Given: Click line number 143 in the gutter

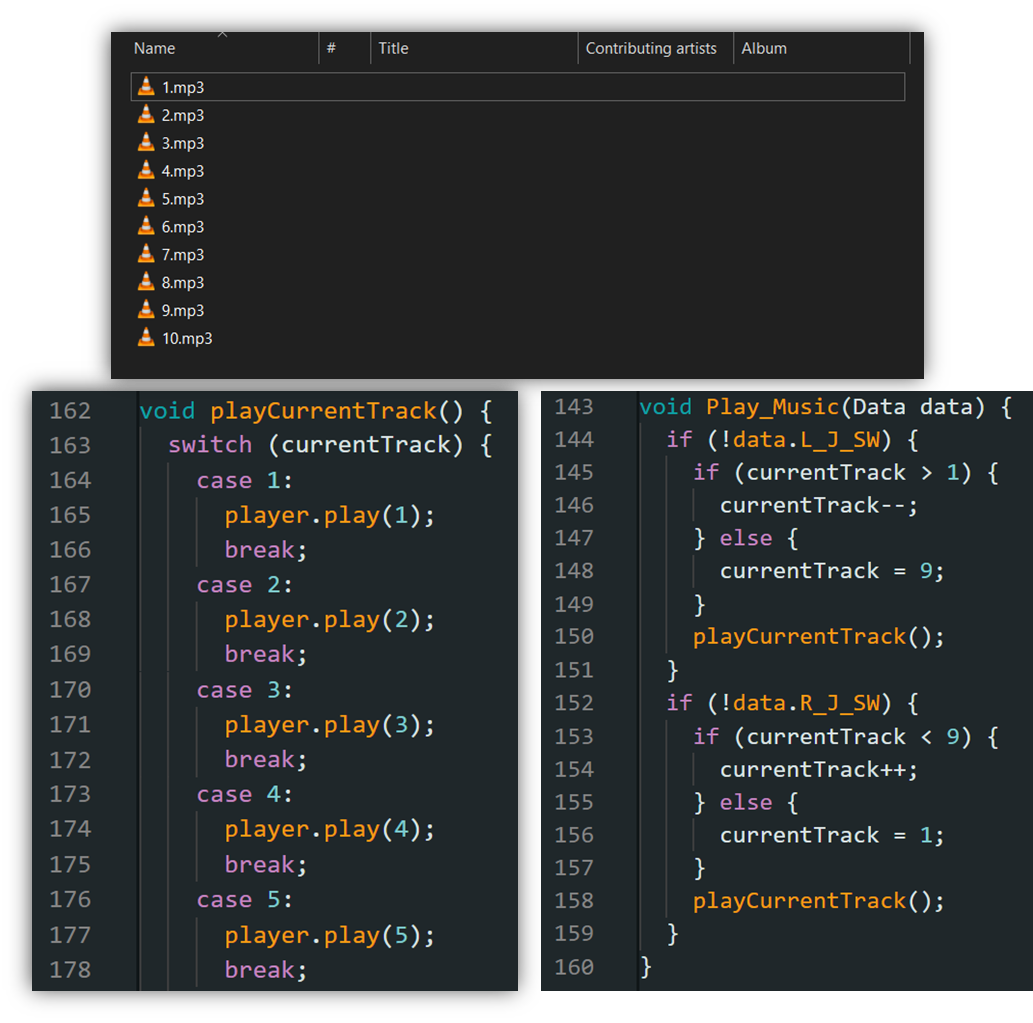Looking at the screenshot, I should point(574,406).
